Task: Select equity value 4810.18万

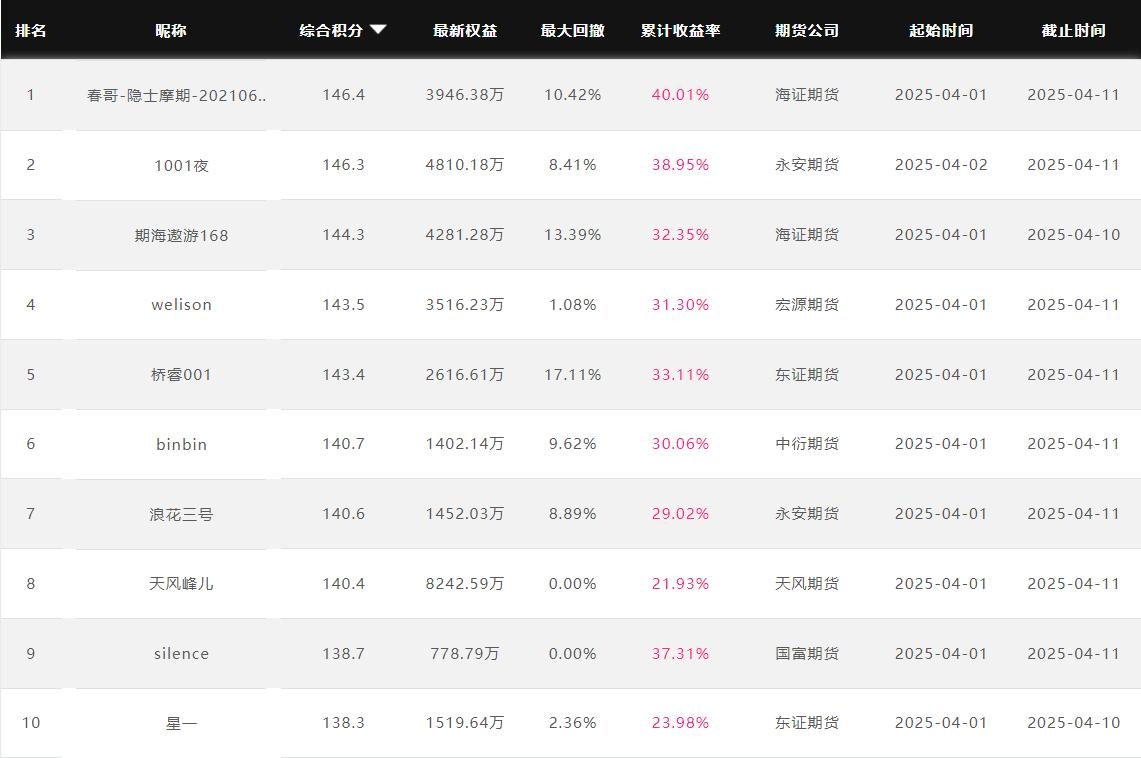Action: point(465,164)
